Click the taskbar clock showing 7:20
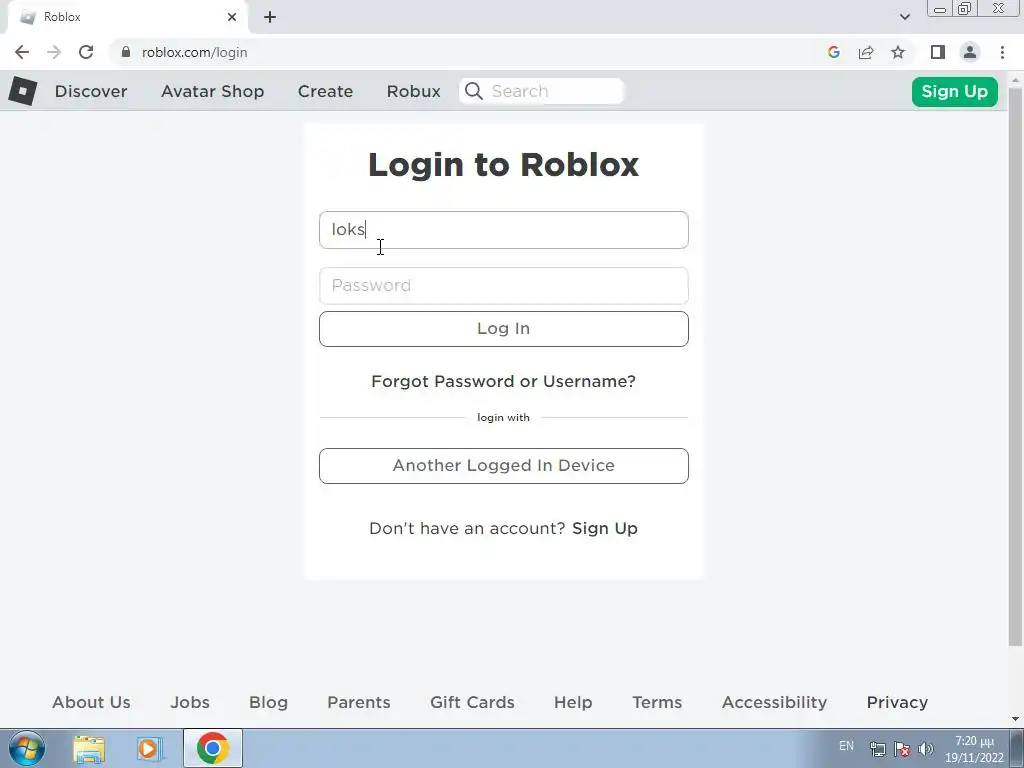Viewport: 1024px width, 768px height. pos(974,749)
